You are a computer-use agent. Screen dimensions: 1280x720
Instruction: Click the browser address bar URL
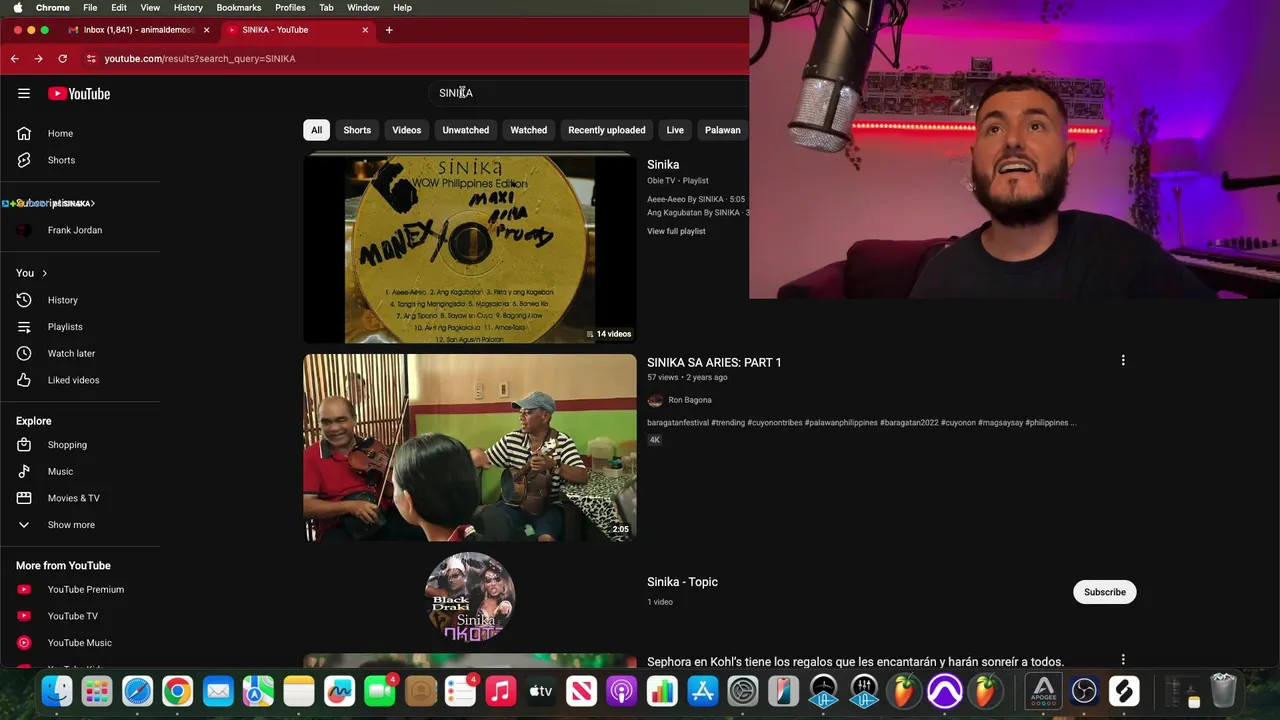click(200, 59)
